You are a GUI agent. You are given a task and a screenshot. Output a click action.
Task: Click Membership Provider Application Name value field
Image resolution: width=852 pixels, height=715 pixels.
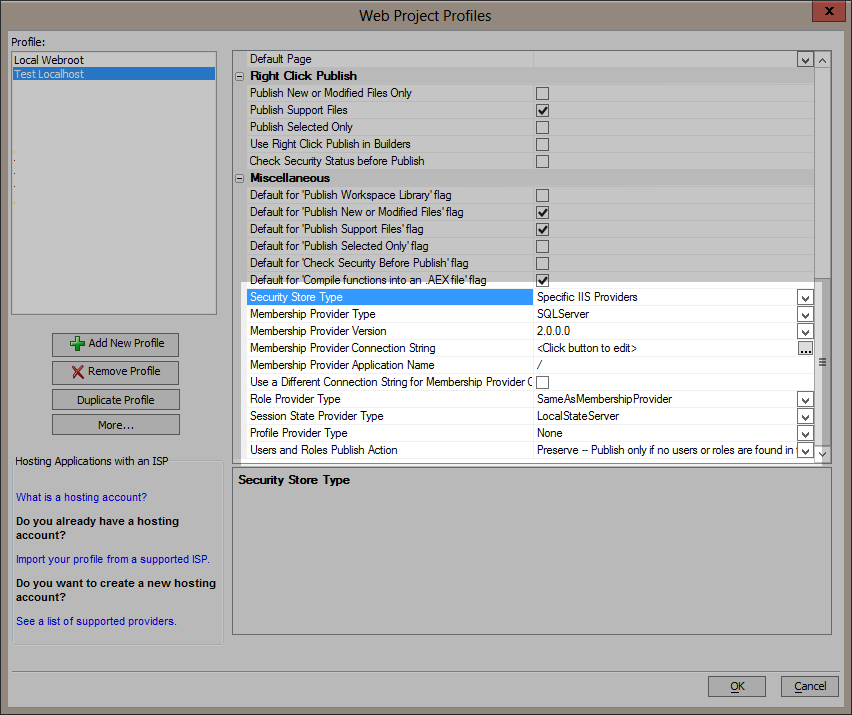674,365
